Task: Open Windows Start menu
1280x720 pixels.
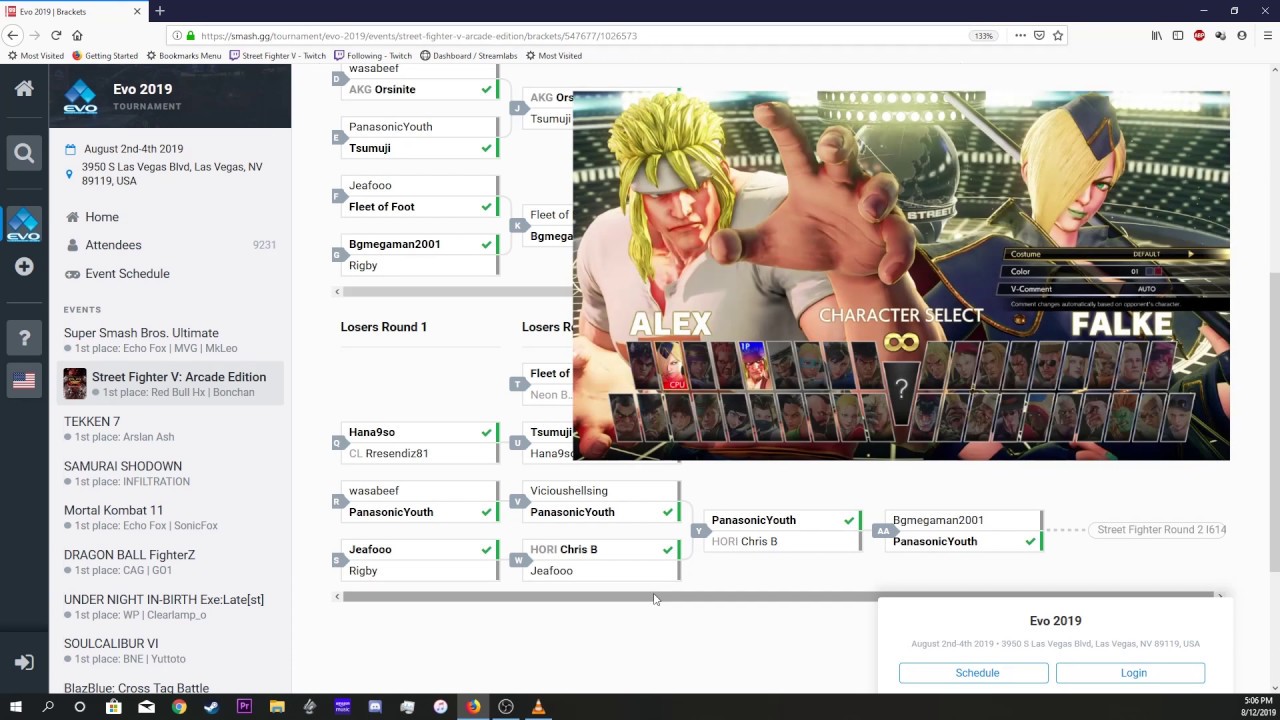Action: pos(15,707)
